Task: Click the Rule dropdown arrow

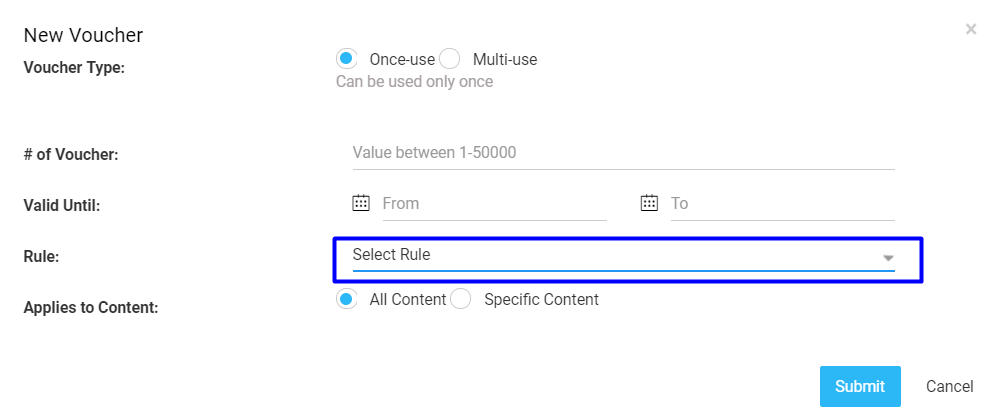Action: 888,258
